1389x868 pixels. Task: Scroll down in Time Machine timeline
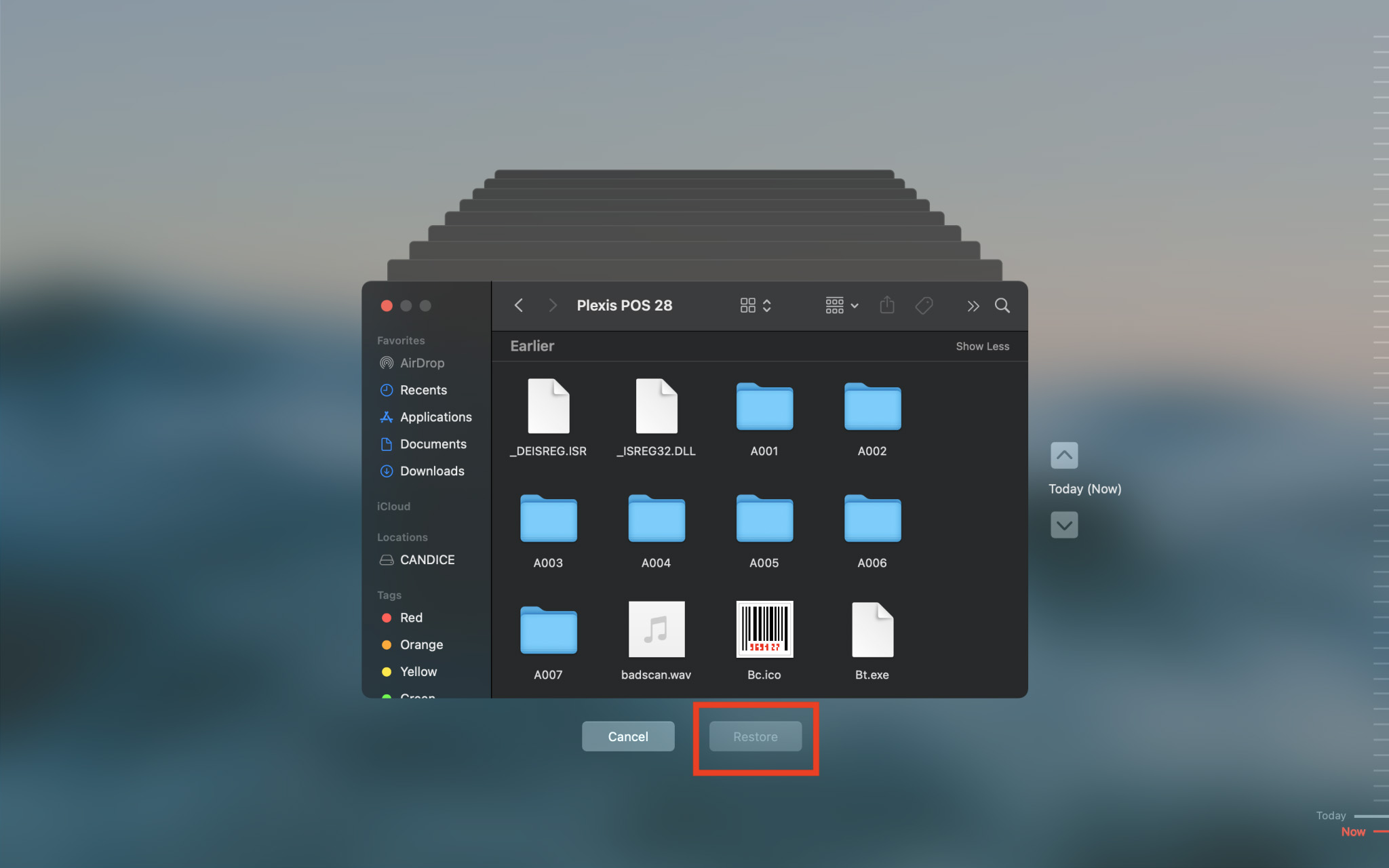[x=1065, y=525]
